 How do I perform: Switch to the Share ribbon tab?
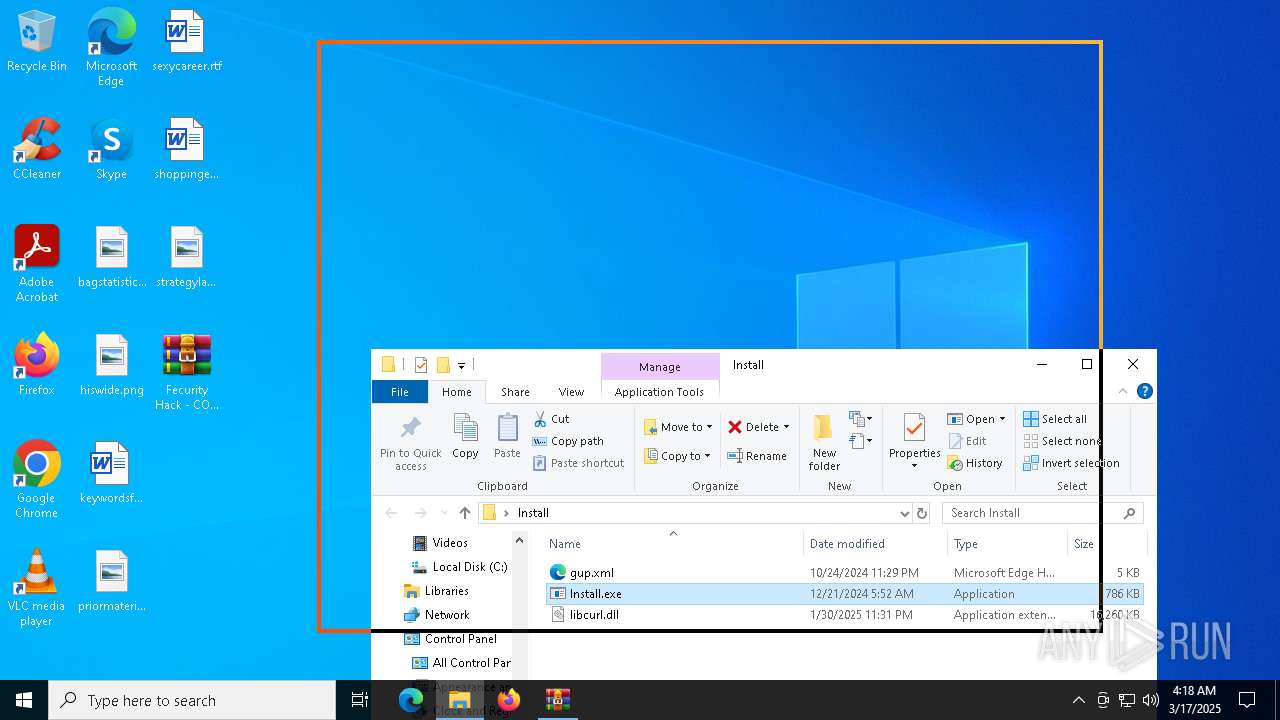(x=515, y=392)
